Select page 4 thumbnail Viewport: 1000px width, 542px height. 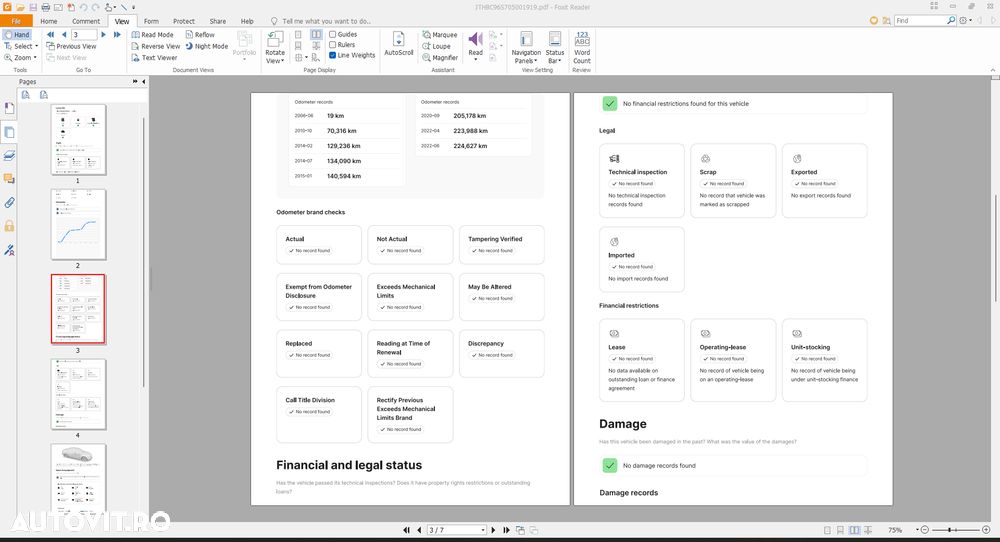[x=78, y=394]
